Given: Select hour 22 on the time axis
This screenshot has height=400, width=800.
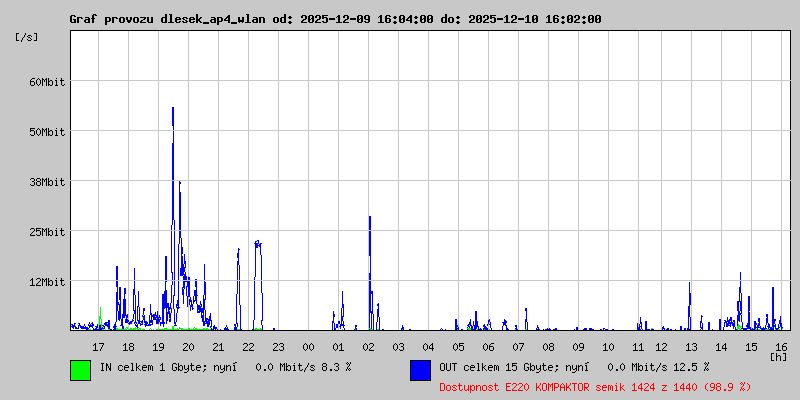Looking at the screenshot, I should (248, 347).
